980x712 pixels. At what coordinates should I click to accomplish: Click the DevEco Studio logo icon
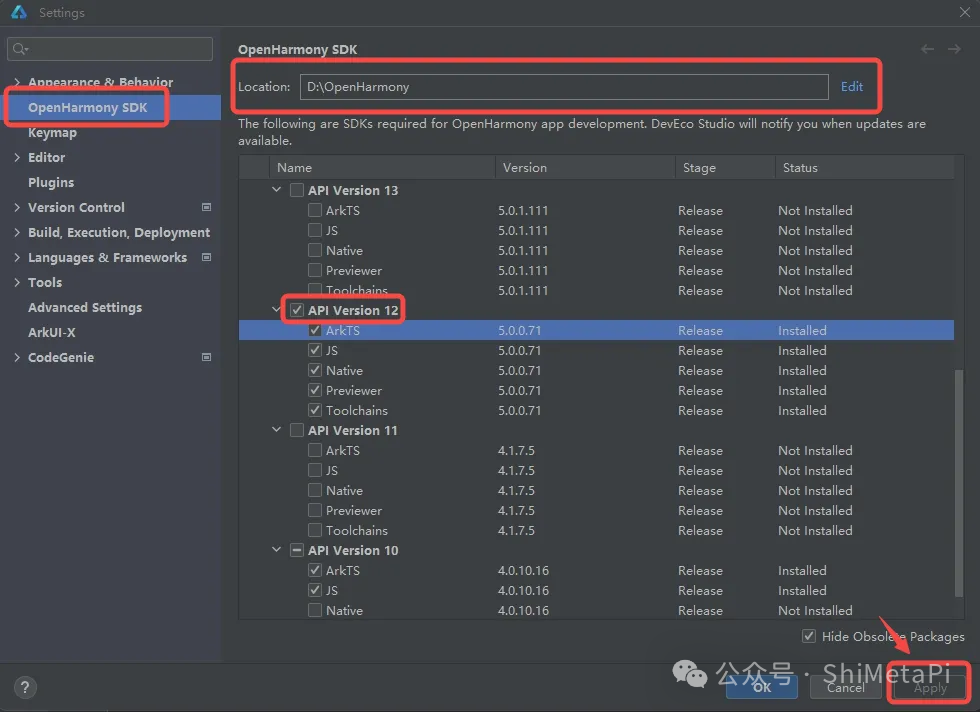point(19,12)
